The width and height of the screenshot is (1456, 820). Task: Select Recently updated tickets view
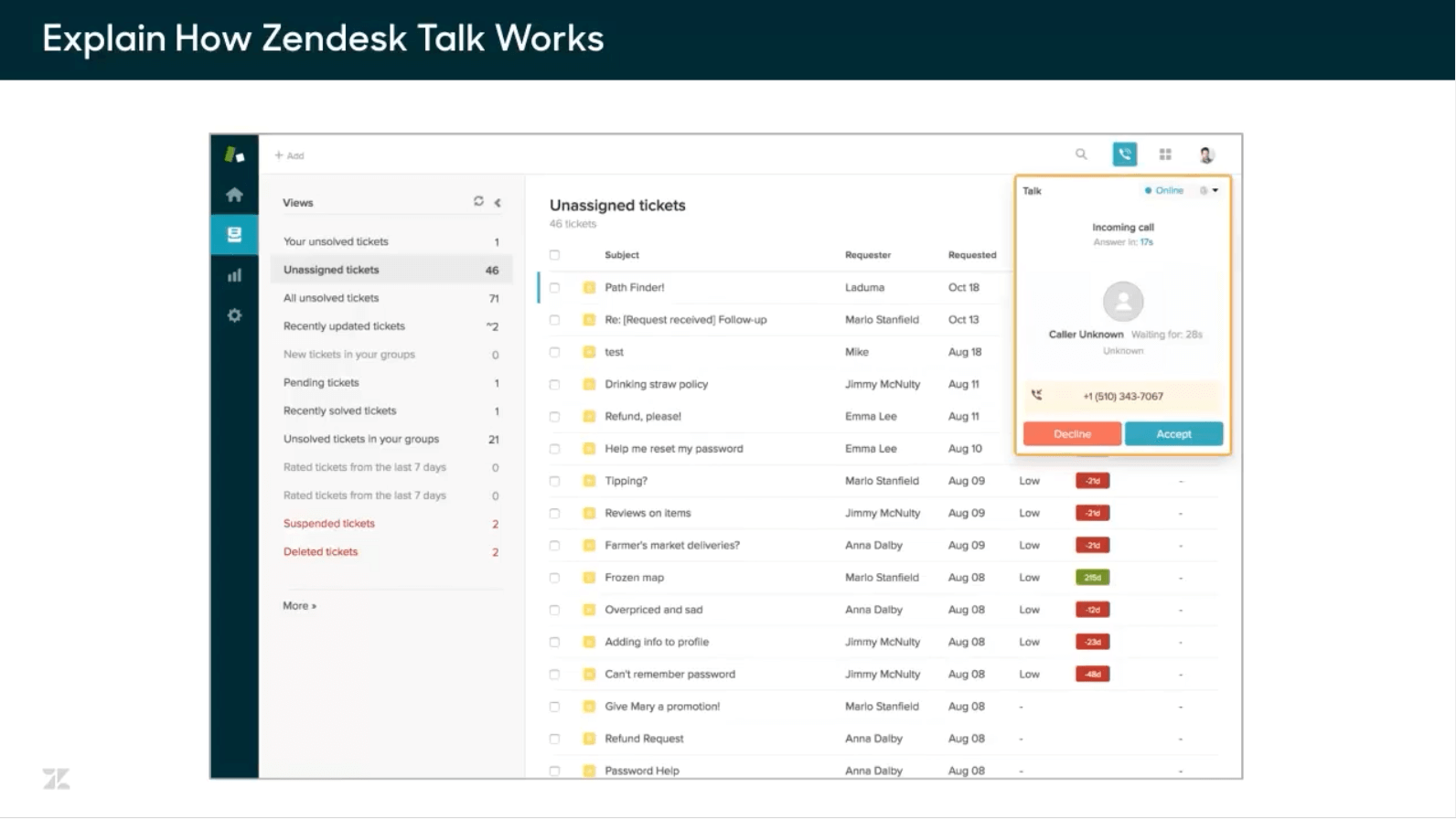coord(391,326)
